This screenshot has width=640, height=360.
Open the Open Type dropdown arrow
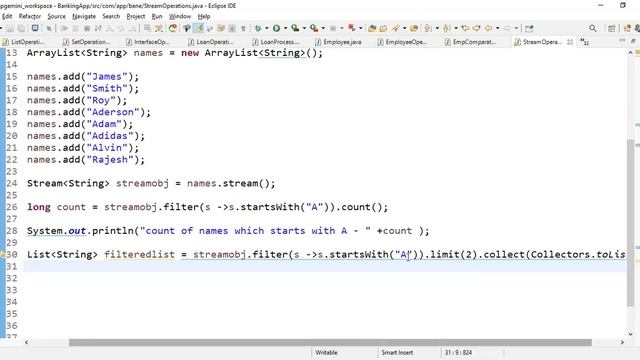[x=404, y=28]
